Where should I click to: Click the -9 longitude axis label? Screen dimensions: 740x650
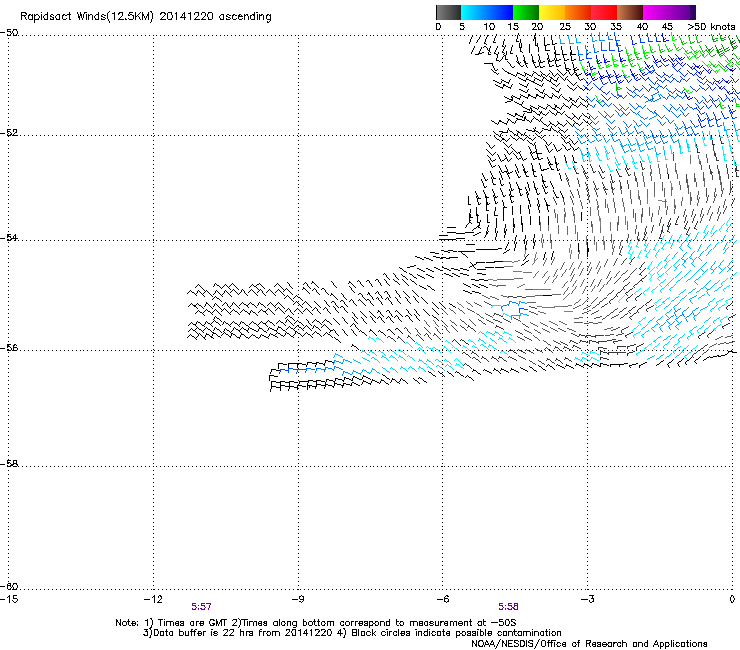pos(298,599)
